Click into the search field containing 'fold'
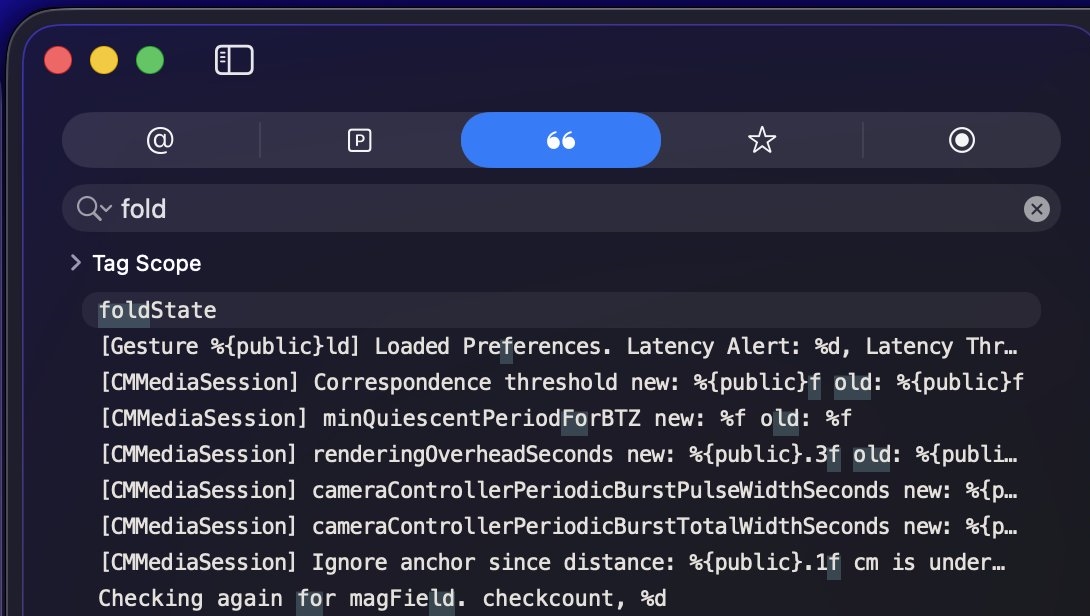The height and width of the screenshot is (616, 1090). click(561, 209)
